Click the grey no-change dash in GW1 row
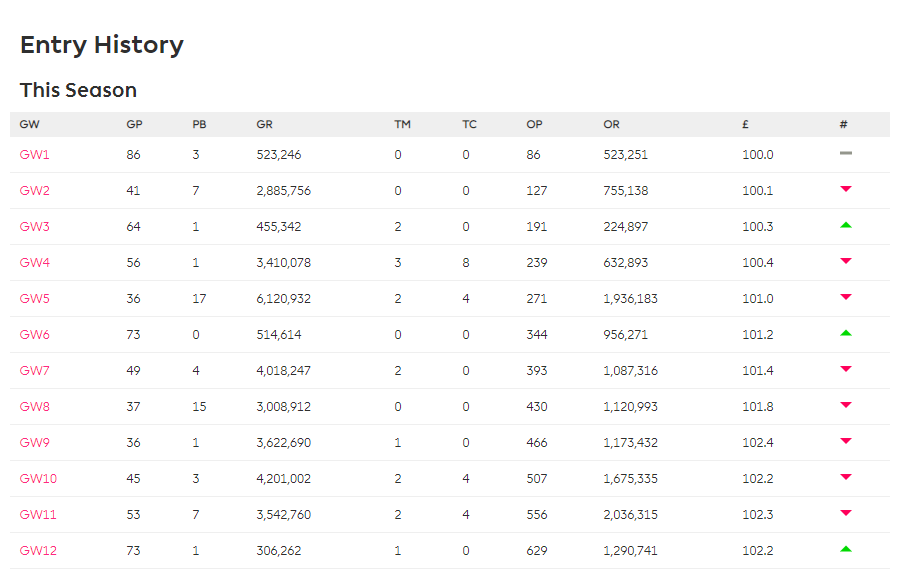Screen dimensions: 904x584 pyautogui.click(x=845, y=153)
